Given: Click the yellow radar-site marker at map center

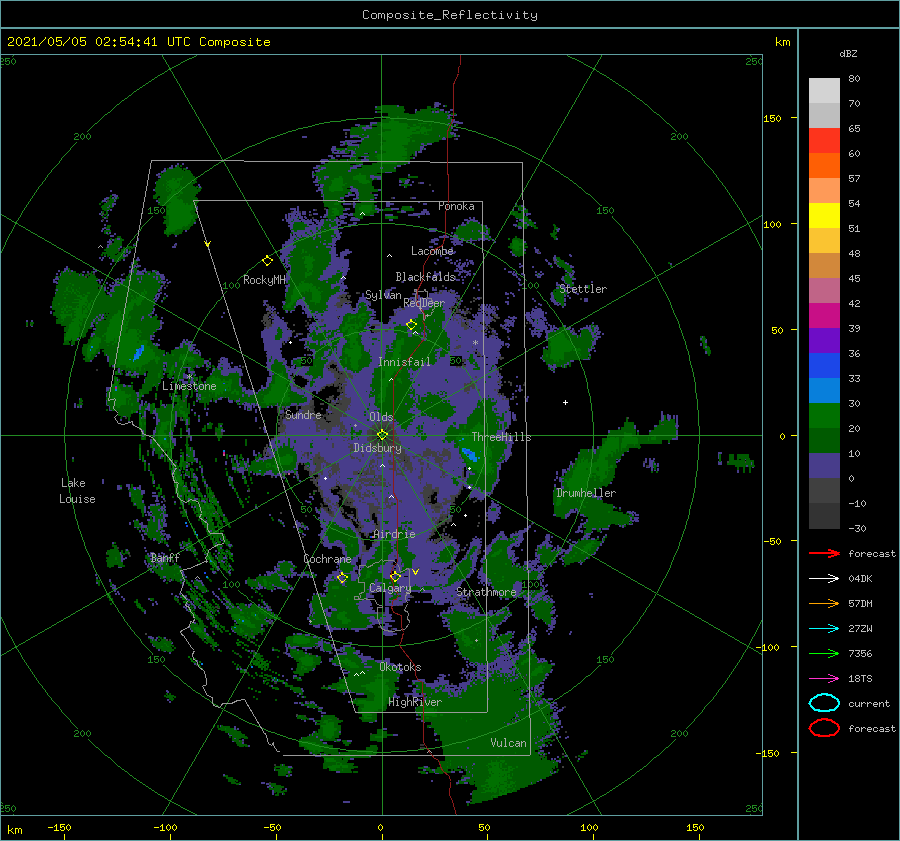Looking at the screenshot, I should tap(382, 435).
